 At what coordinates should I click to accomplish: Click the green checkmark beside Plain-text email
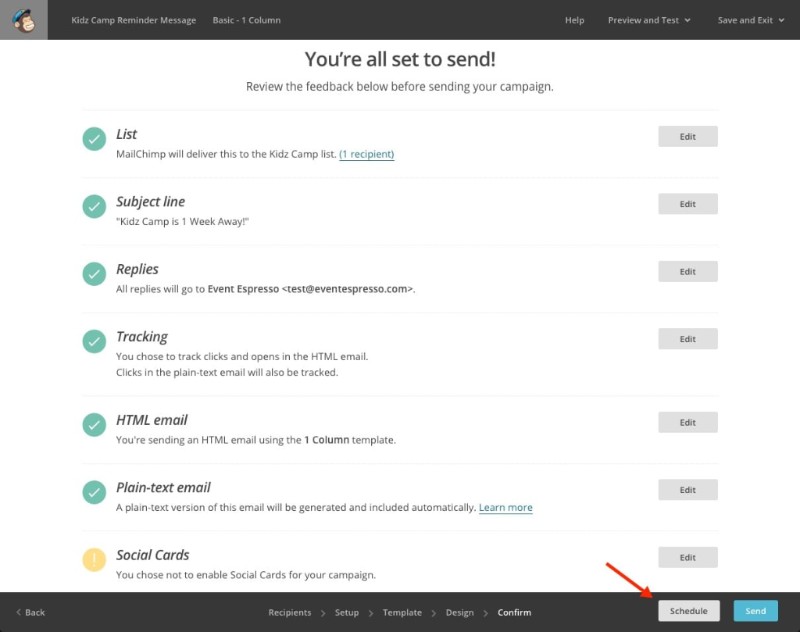(x=94, y=492)
